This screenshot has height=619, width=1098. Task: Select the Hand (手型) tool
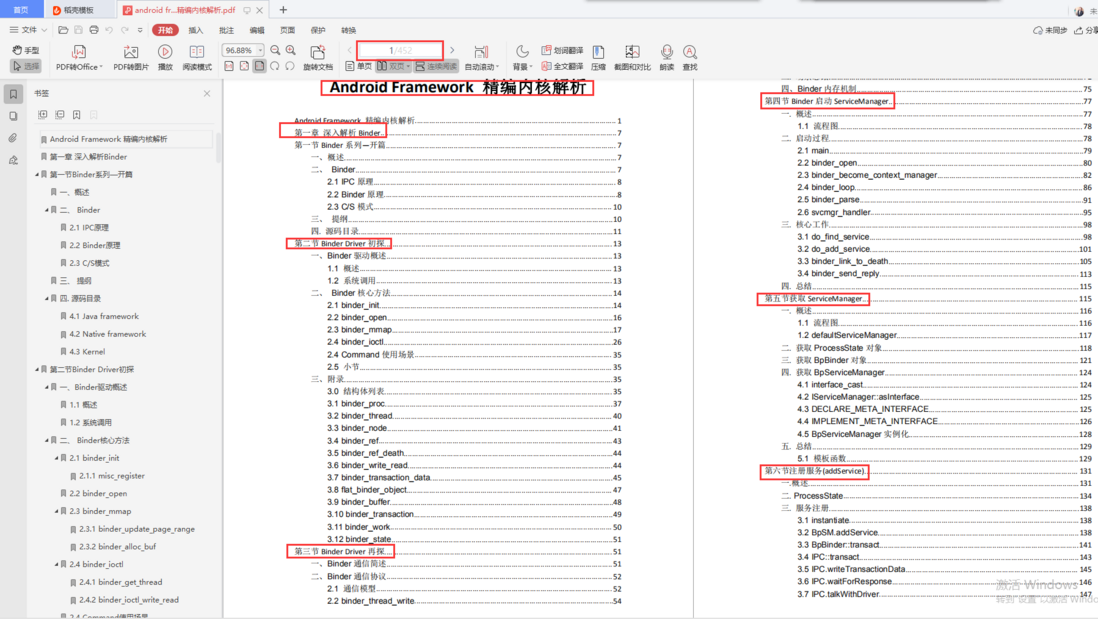26,50
